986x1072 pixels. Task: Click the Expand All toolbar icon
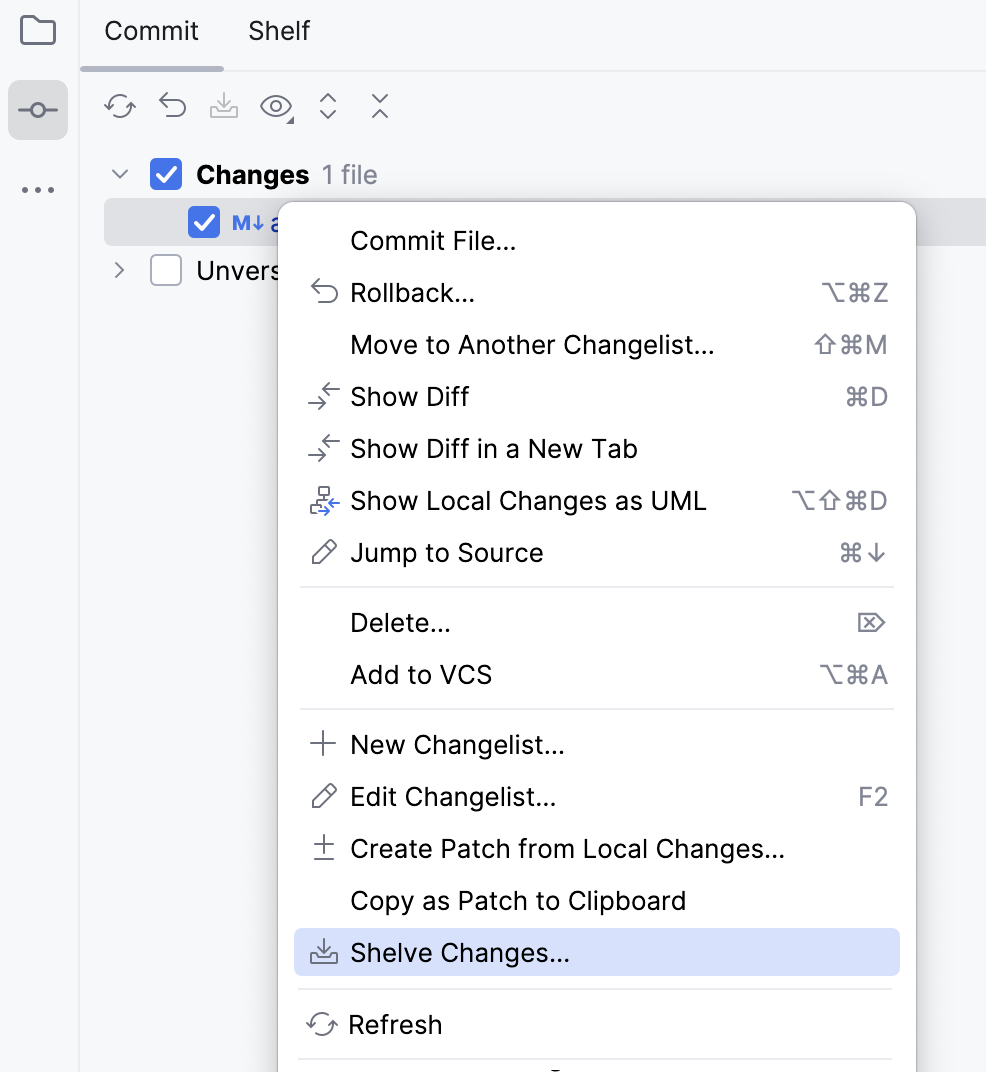coord(327,105)
